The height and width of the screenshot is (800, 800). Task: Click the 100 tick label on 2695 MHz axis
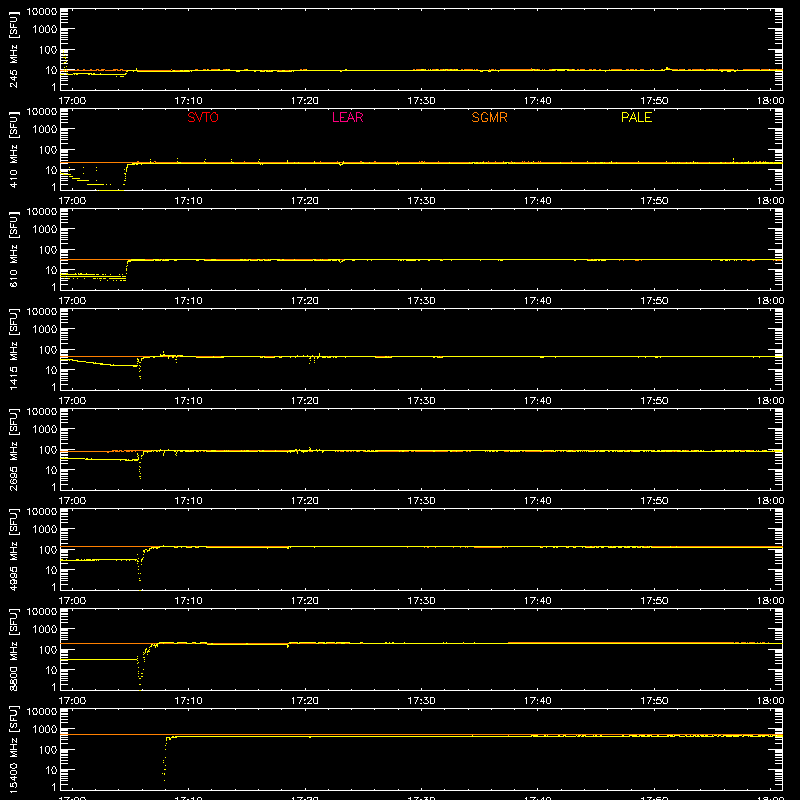coord(48,450)
